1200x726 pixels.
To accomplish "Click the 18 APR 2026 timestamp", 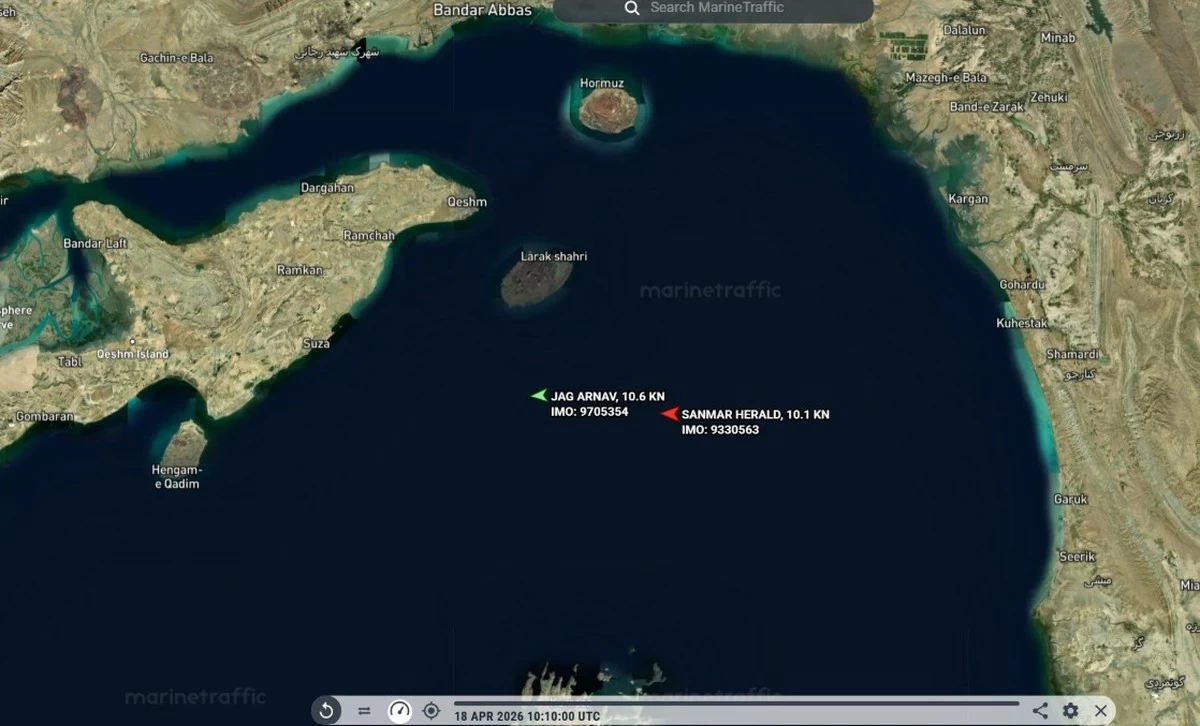I will click(x=527, y=716).
